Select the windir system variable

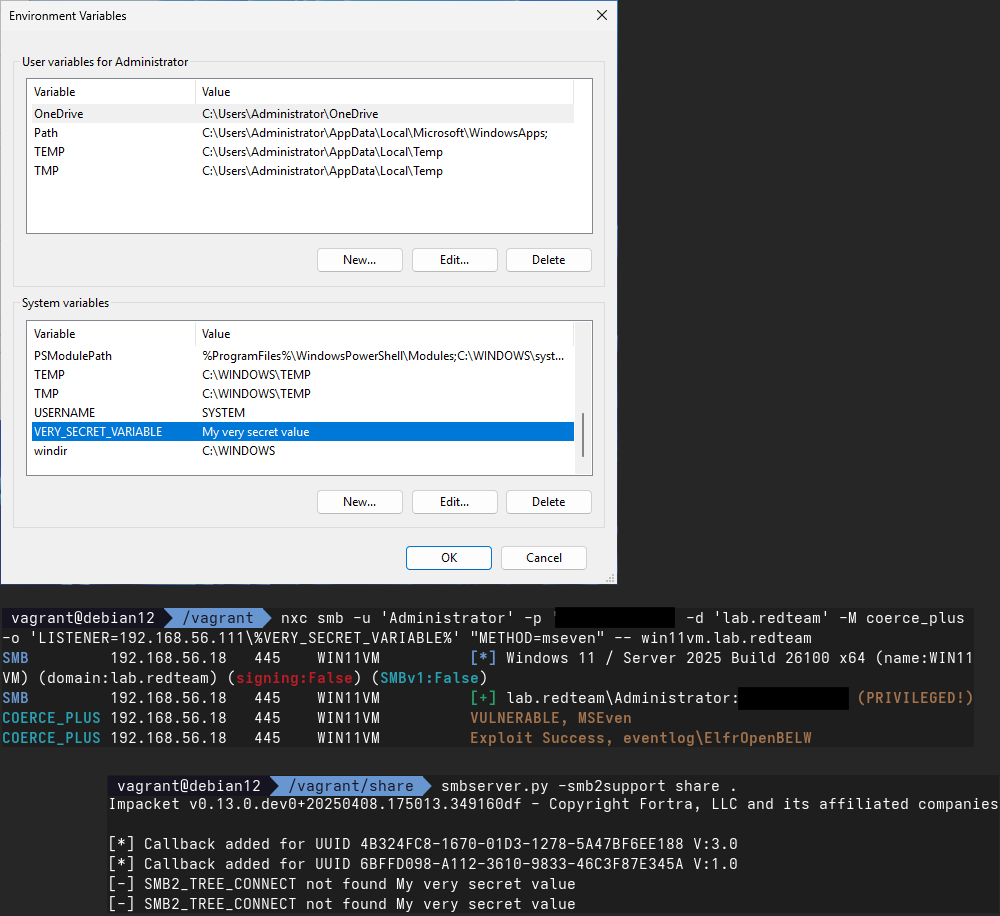pos(302,451)
